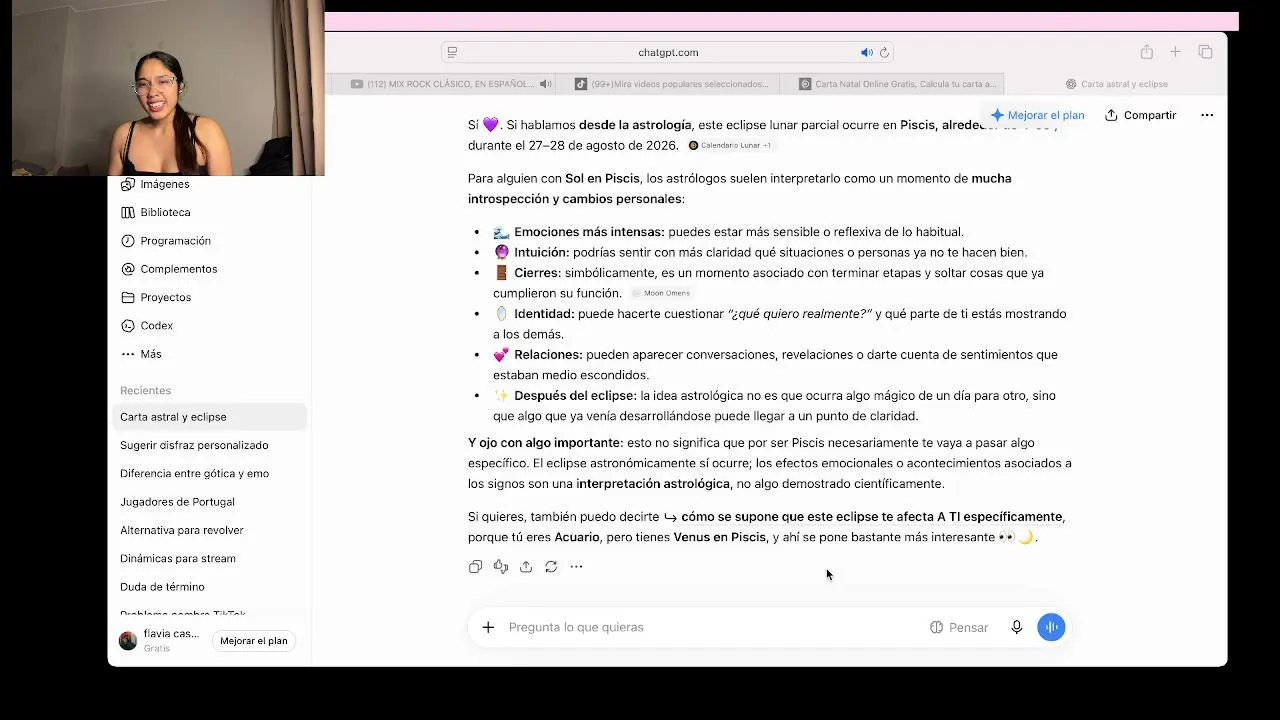Click chatgpt.com address bar
The height and width of the screenshot is (720, 1280).
668,52
